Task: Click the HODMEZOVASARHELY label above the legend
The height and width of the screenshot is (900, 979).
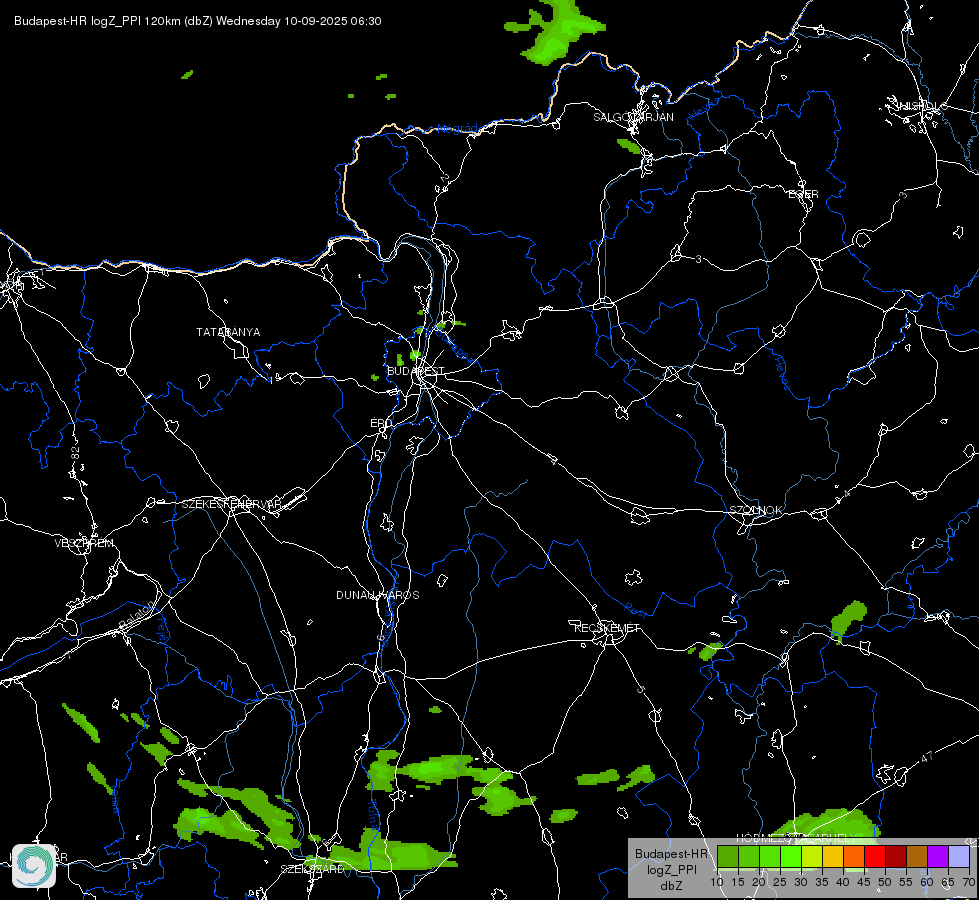Action: pos(797,838)
